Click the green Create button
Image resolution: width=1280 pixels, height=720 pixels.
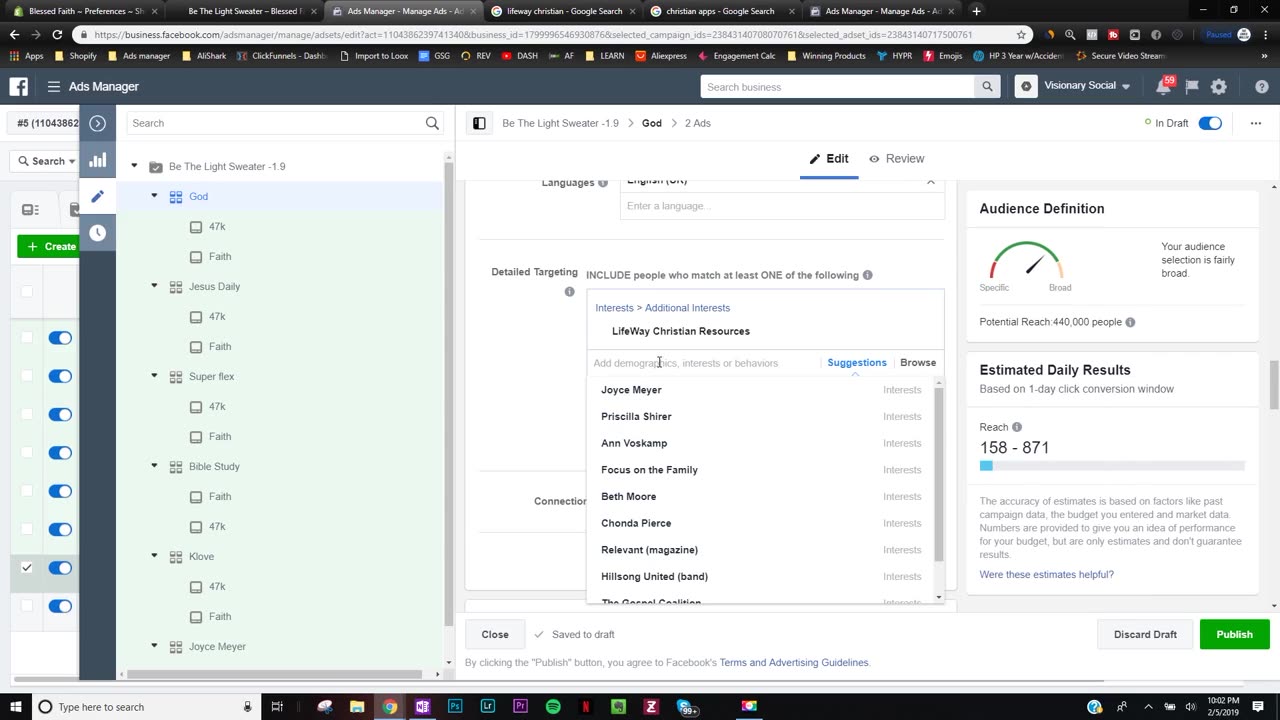point(48,246)
